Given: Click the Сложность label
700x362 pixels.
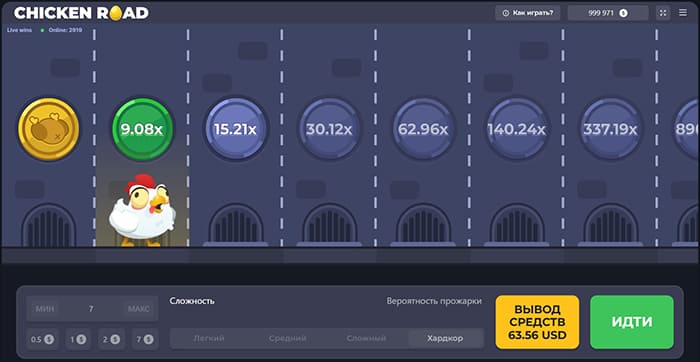Looking at the screenshot, I should [x=192, y=301].
